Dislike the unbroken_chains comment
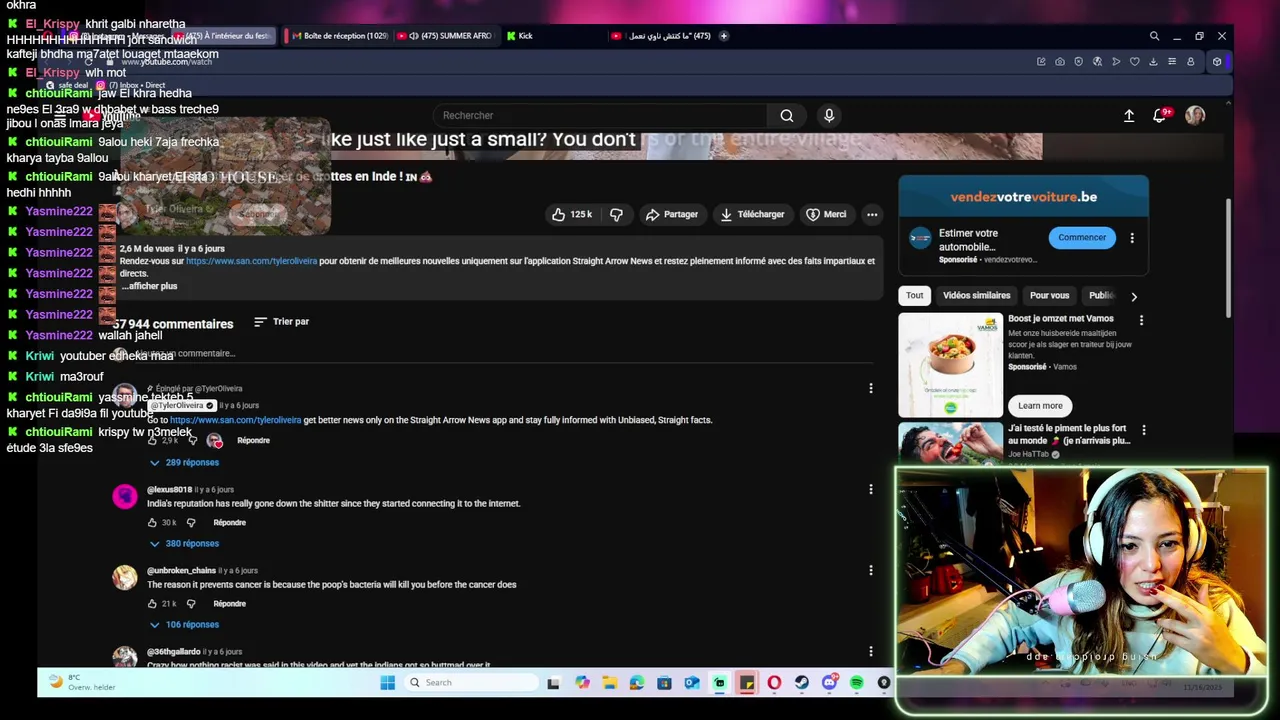The width and height of the screenshot is (1280, 720). [191, 604]
